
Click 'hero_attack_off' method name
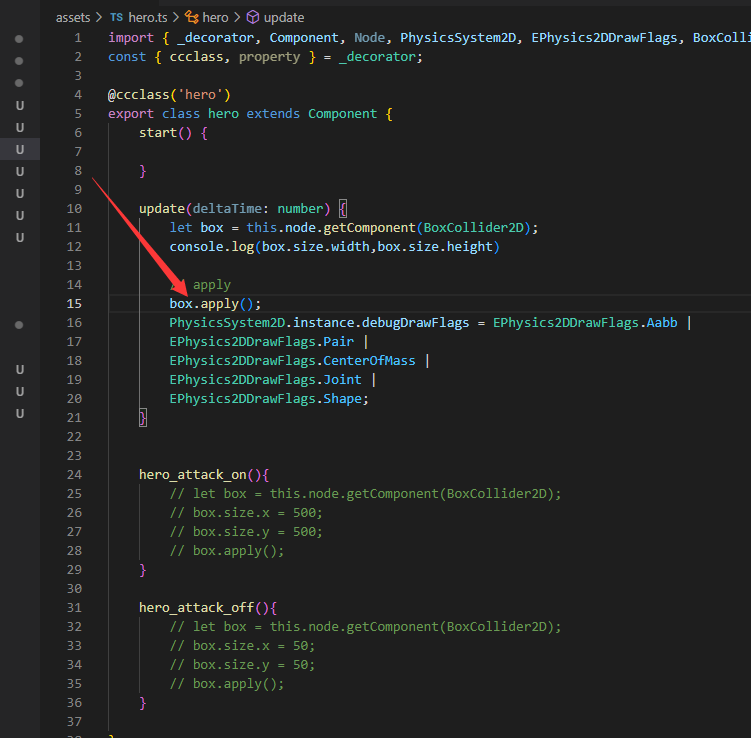point(196,608)
